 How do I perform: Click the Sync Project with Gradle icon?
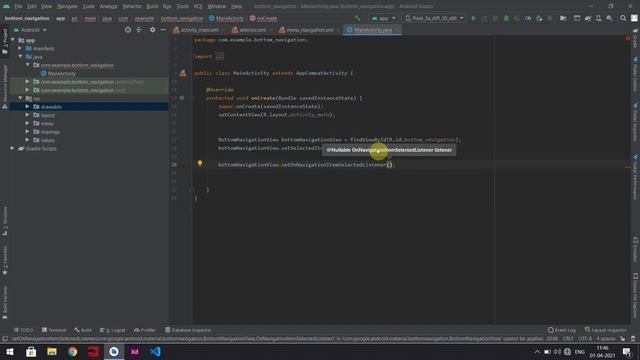[588, 18]
